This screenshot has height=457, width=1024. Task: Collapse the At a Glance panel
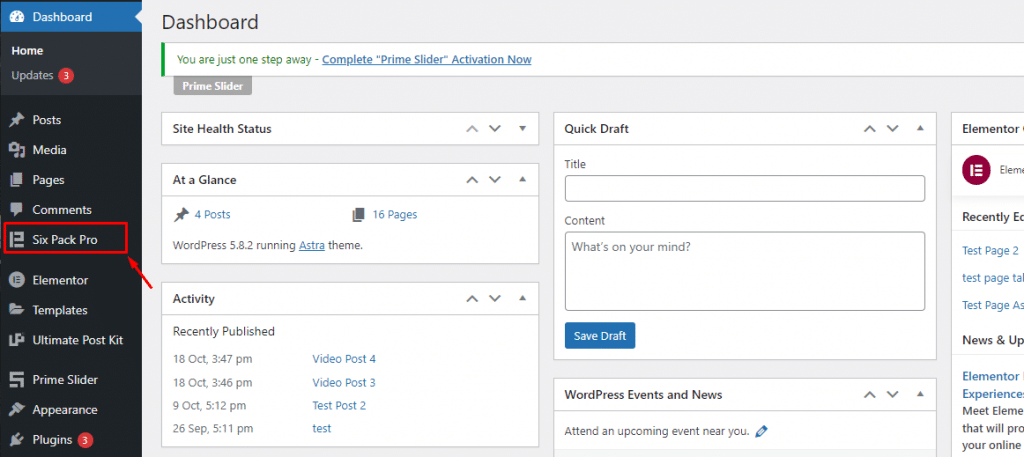pos(522,180)
